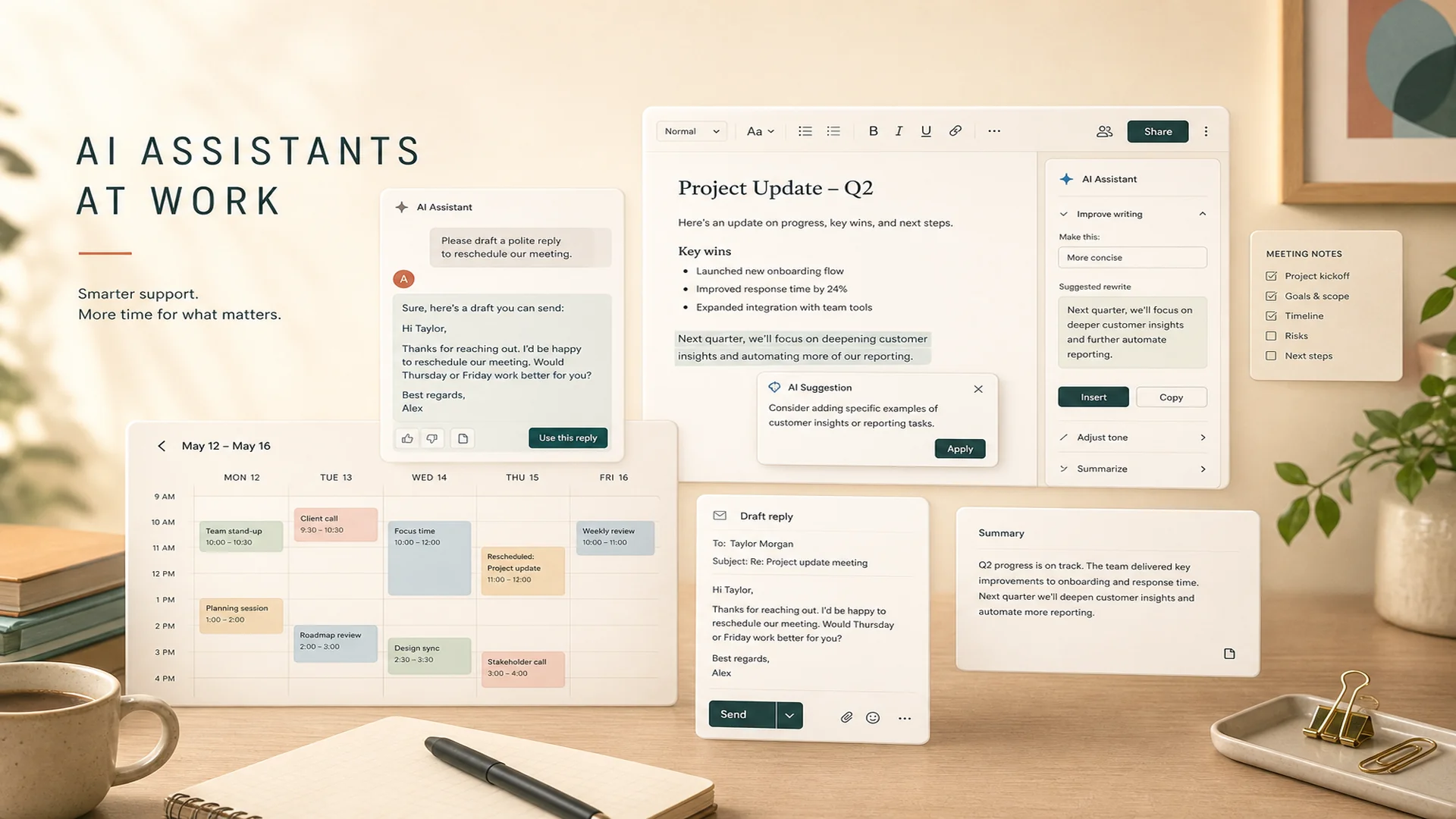
Task: Open the Normal paragraph style dropdown
Action: [692, 131]
